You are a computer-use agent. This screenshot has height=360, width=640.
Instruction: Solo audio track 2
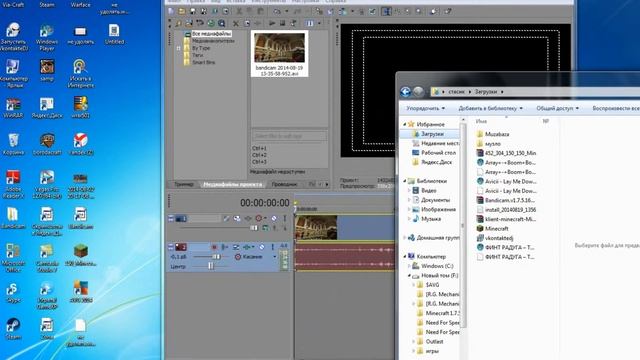273,247
